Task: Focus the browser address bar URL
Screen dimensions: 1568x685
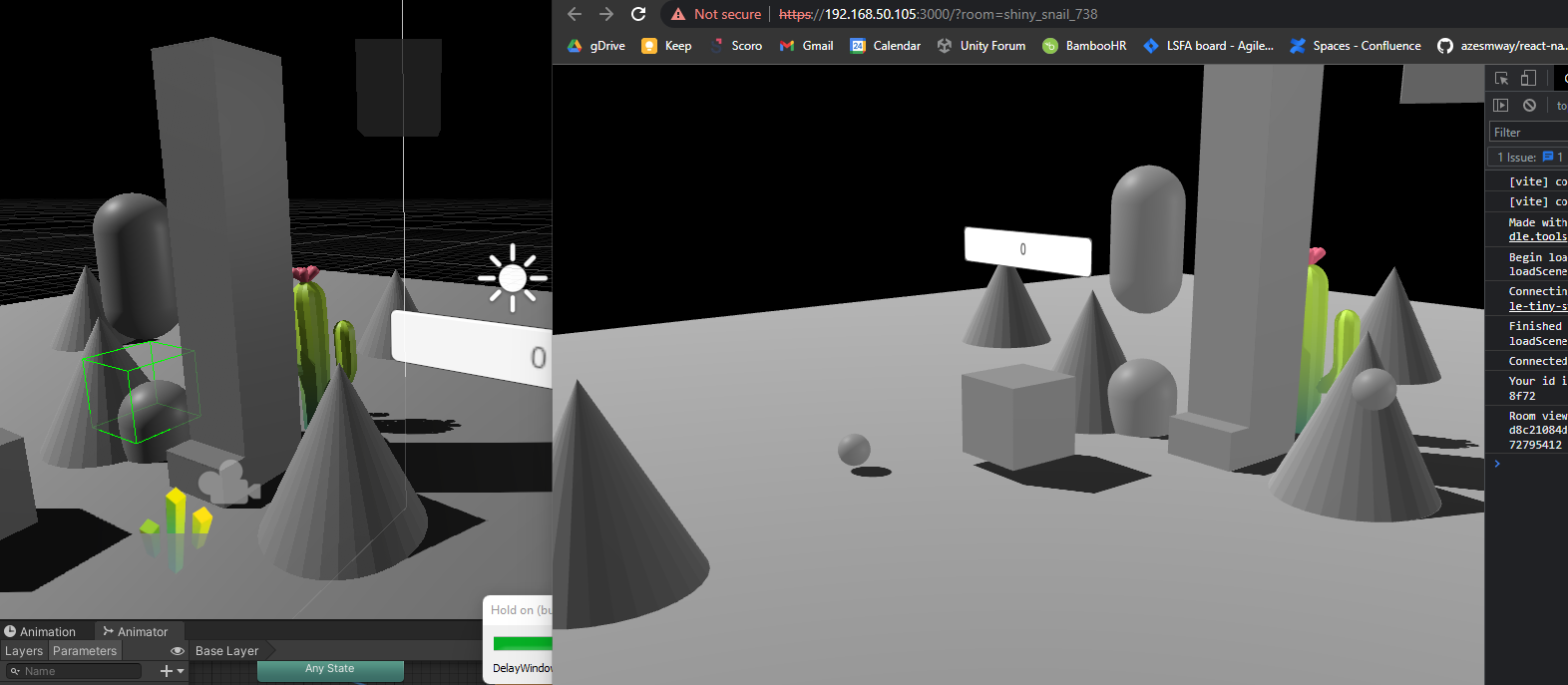Action: click(938, 14)
